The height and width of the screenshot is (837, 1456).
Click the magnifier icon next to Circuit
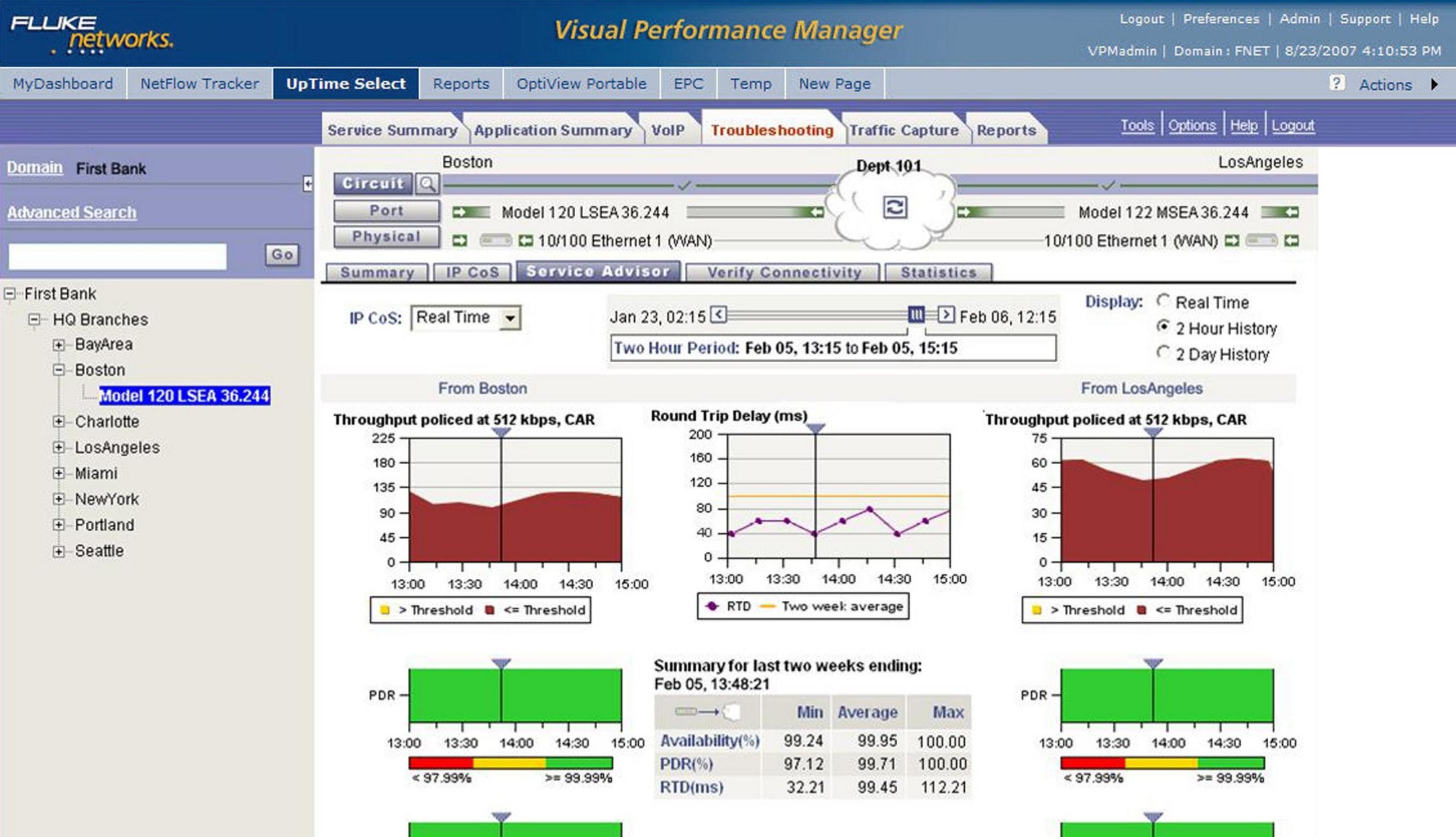[427, 183]
